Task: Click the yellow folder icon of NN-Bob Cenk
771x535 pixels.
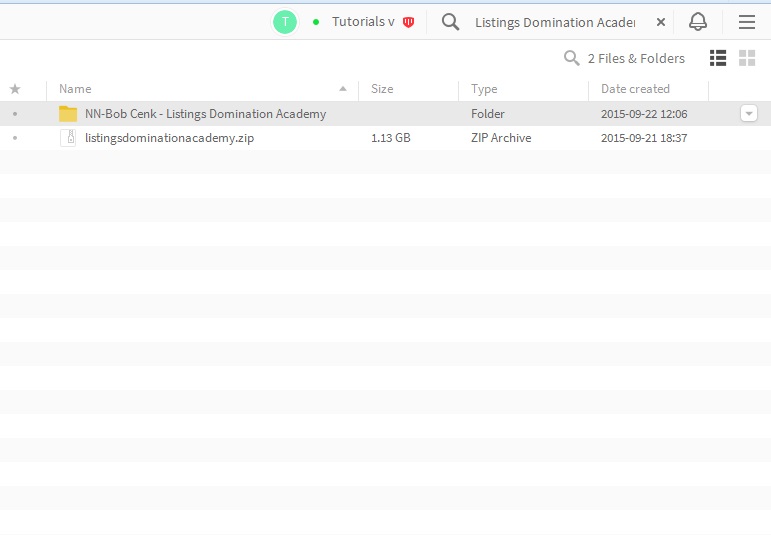Action: 68,114
